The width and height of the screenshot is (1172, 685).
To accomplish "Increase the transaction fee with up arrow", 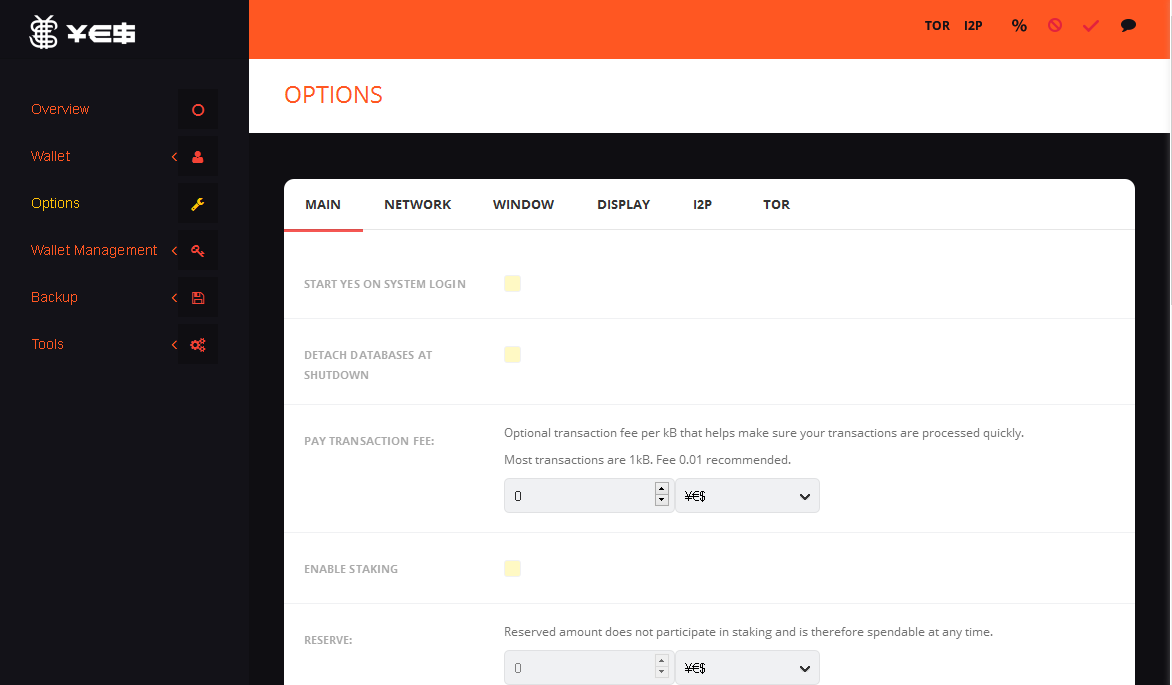I will [661, 489].
